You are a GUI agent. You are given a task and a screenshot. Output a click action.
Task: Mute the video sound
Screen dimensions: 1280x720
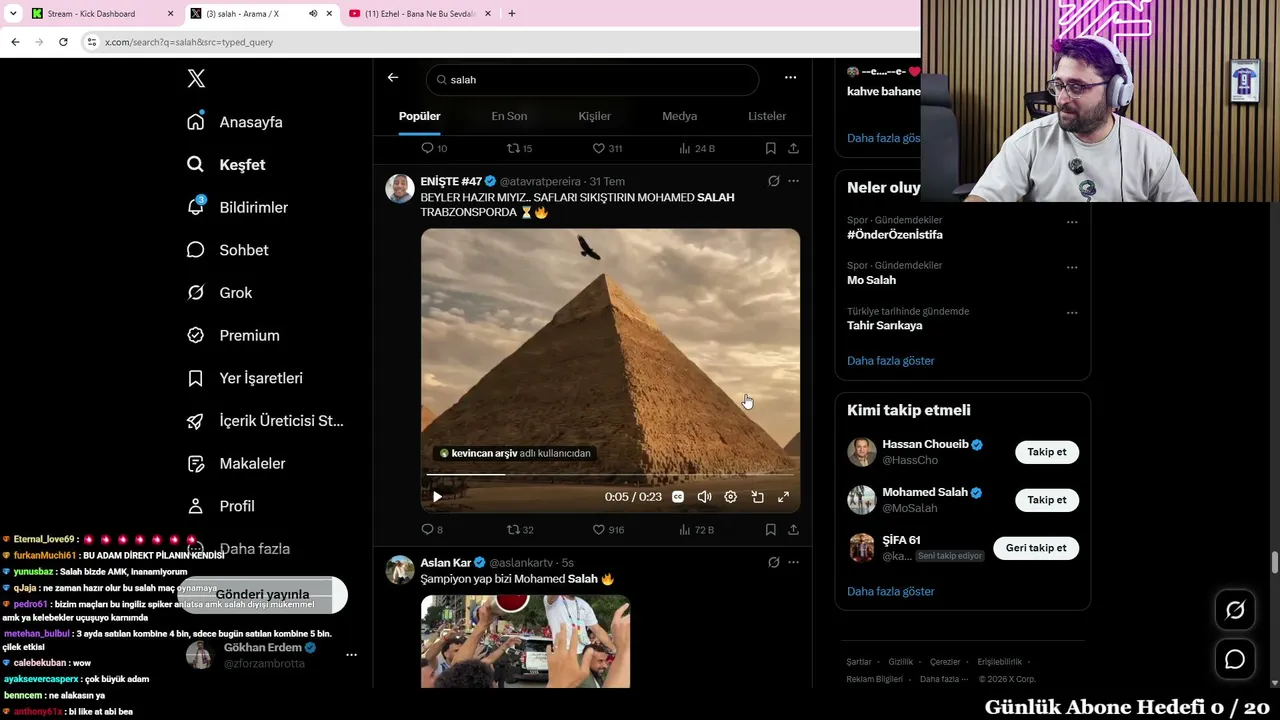click(x=704, y=497)
